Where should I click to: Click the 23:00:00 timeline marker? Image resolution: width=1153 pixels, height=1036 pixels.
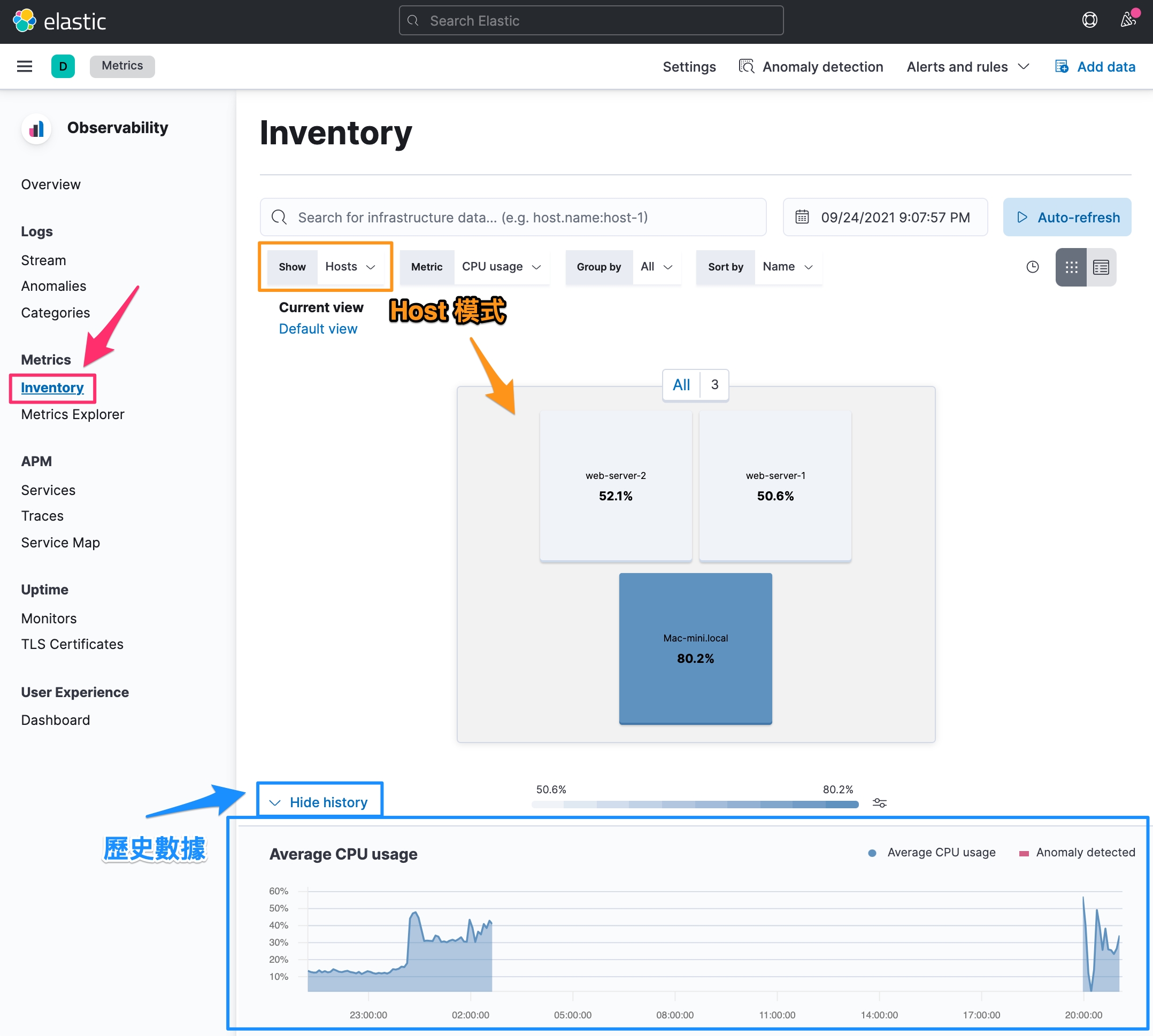[x=368, y=1015]
